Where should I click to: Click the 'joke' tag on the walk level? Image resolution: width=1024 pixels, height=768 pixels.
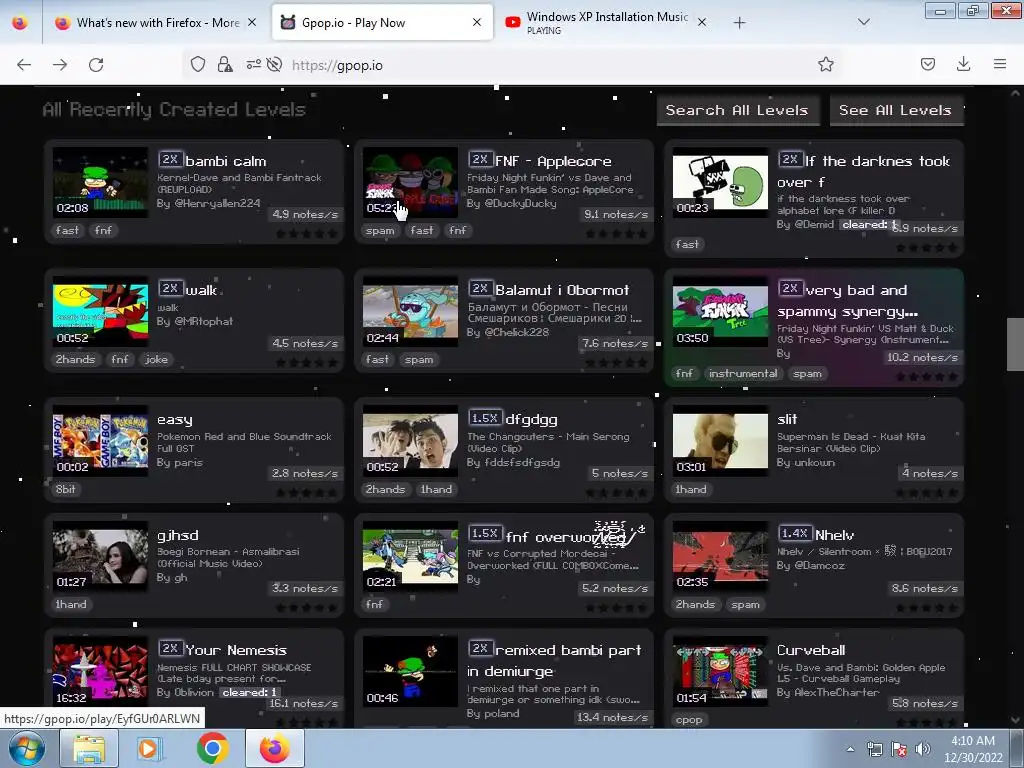click(x=156, y=359)
